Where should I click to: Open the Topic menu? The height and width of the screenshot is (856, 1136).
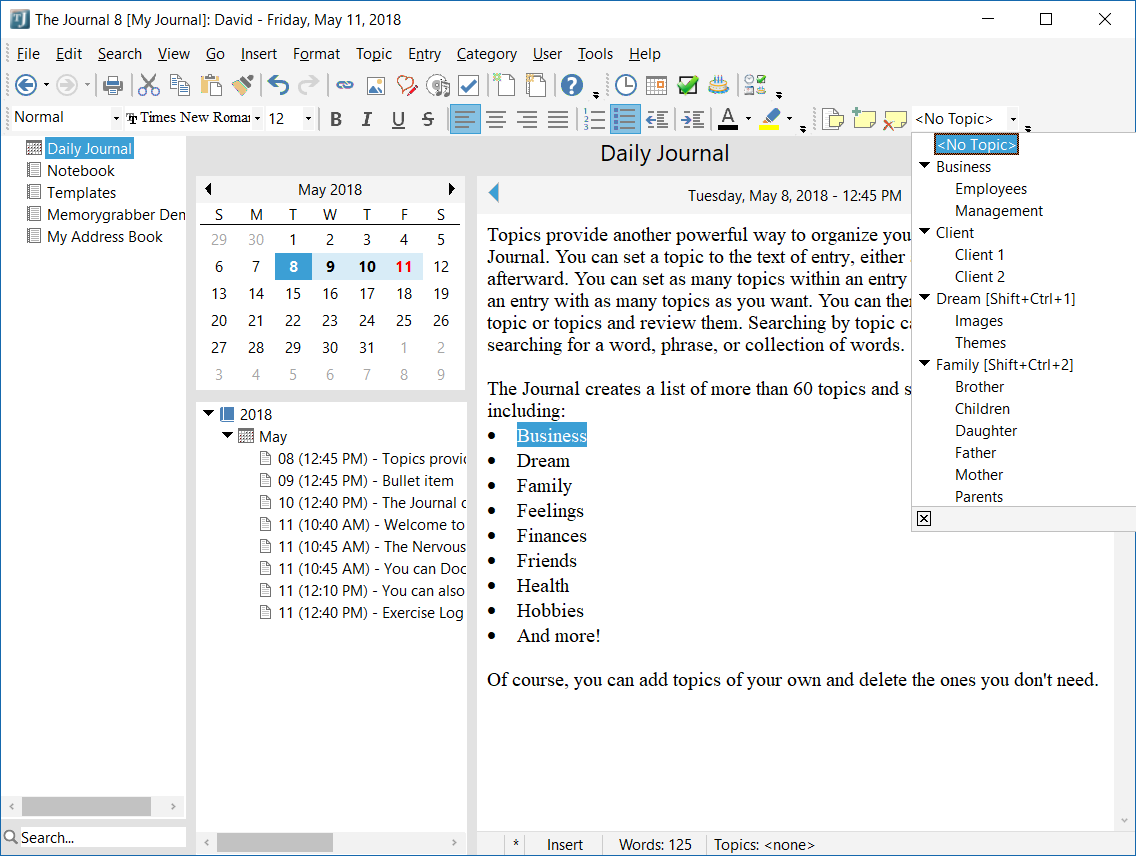click(374, 54)
